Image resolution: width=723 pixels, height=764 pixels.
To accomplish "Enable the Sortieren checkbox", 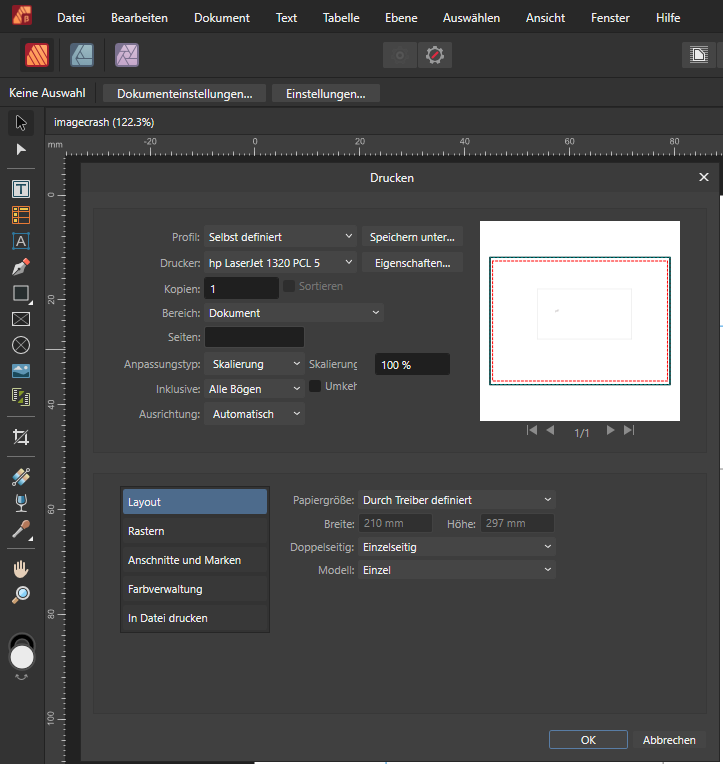I will coord(289,287).
